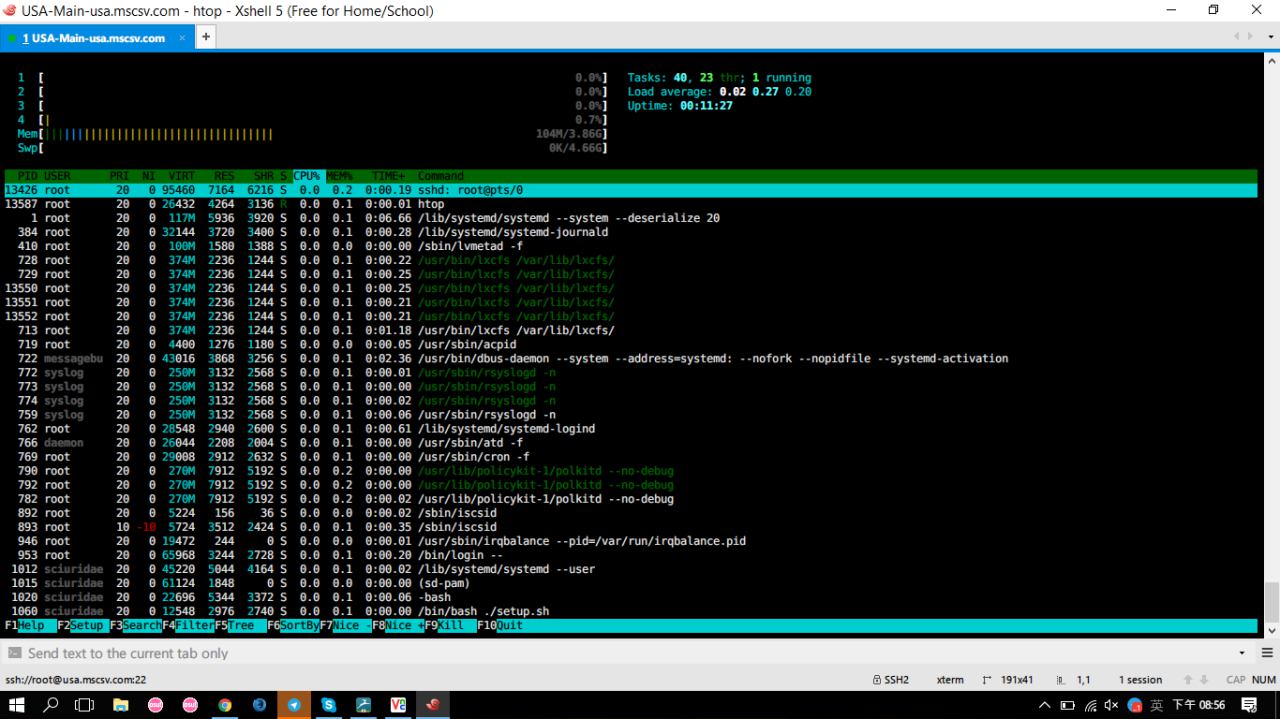Sort processes by CPU% column header
The image size is (1280, 719).
point(308,176)
